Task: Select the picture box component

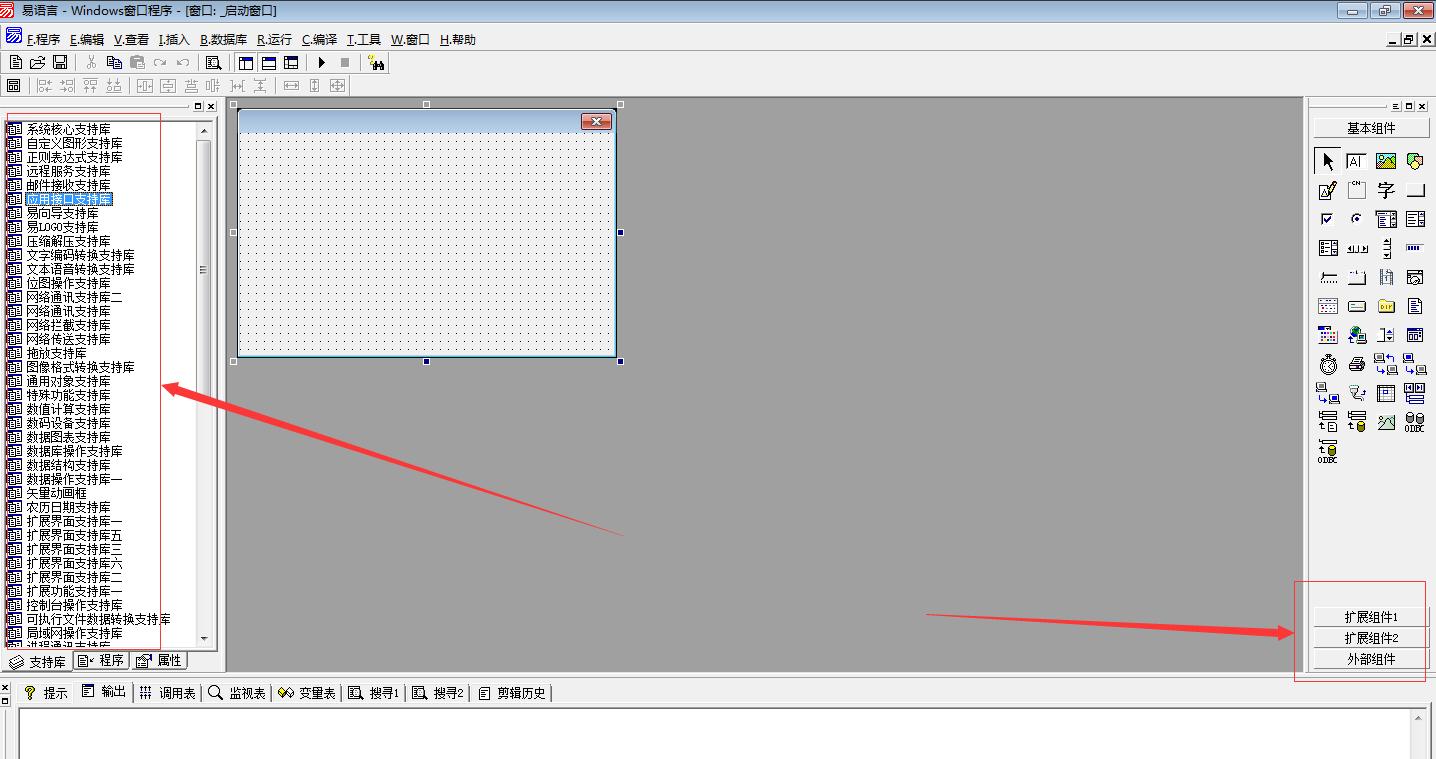Action: (x=1385, y=161)
